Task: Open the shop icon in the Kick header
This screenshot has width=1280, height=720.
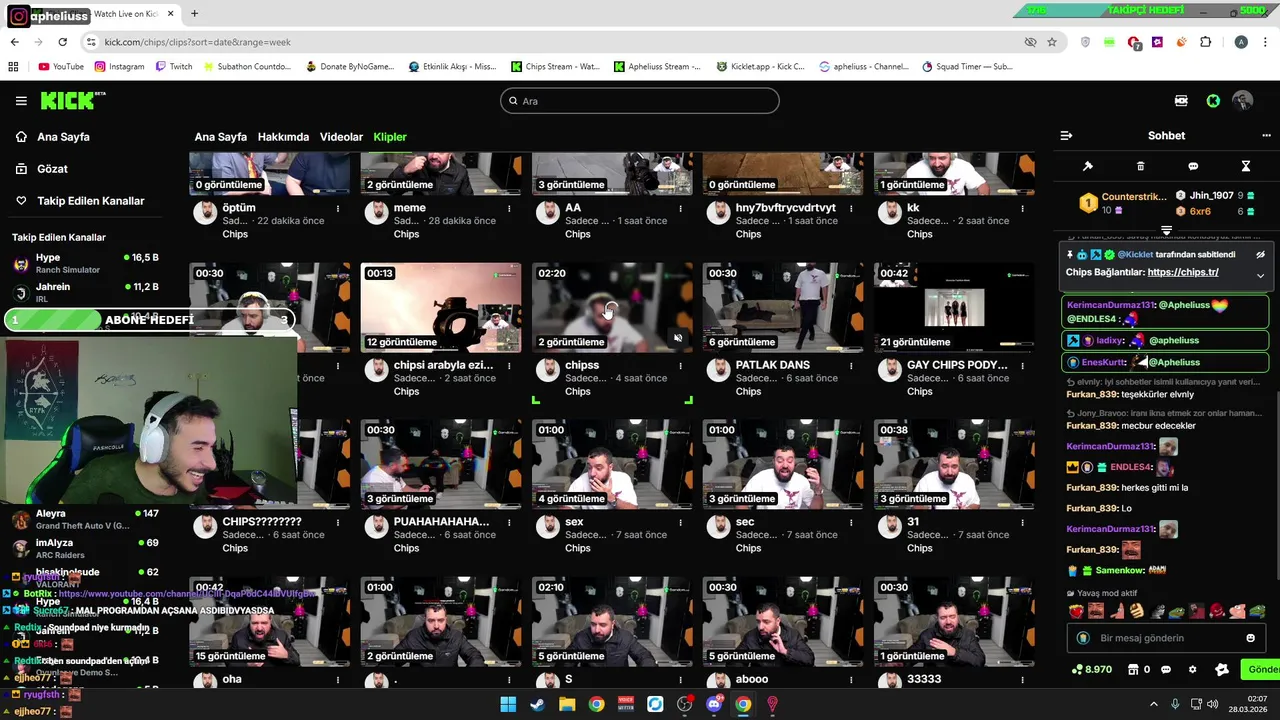Action: click(x=1181, y=101)
